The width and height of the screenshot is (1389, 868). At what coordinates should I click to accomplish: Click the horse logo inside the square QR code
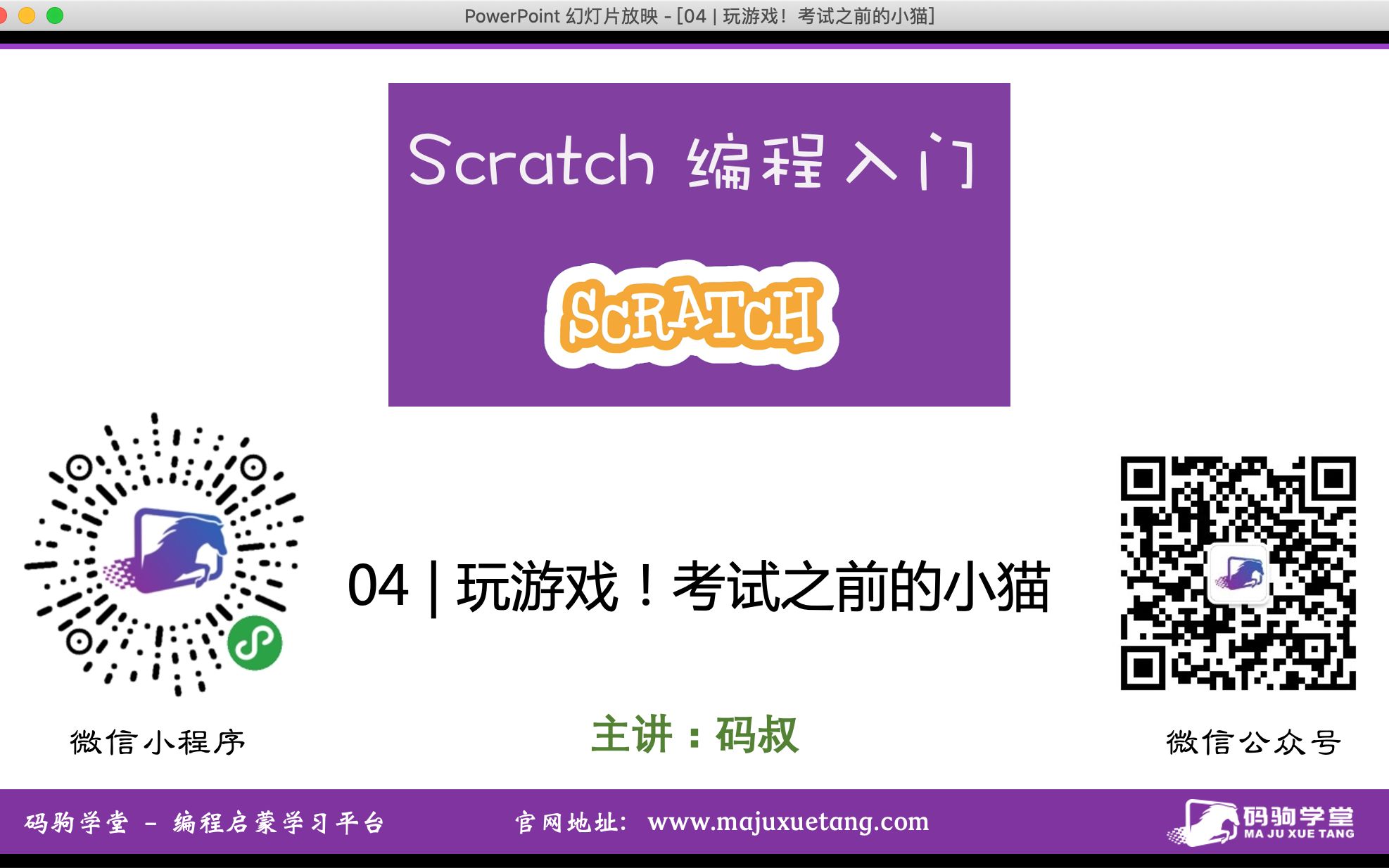(1239, 574)
